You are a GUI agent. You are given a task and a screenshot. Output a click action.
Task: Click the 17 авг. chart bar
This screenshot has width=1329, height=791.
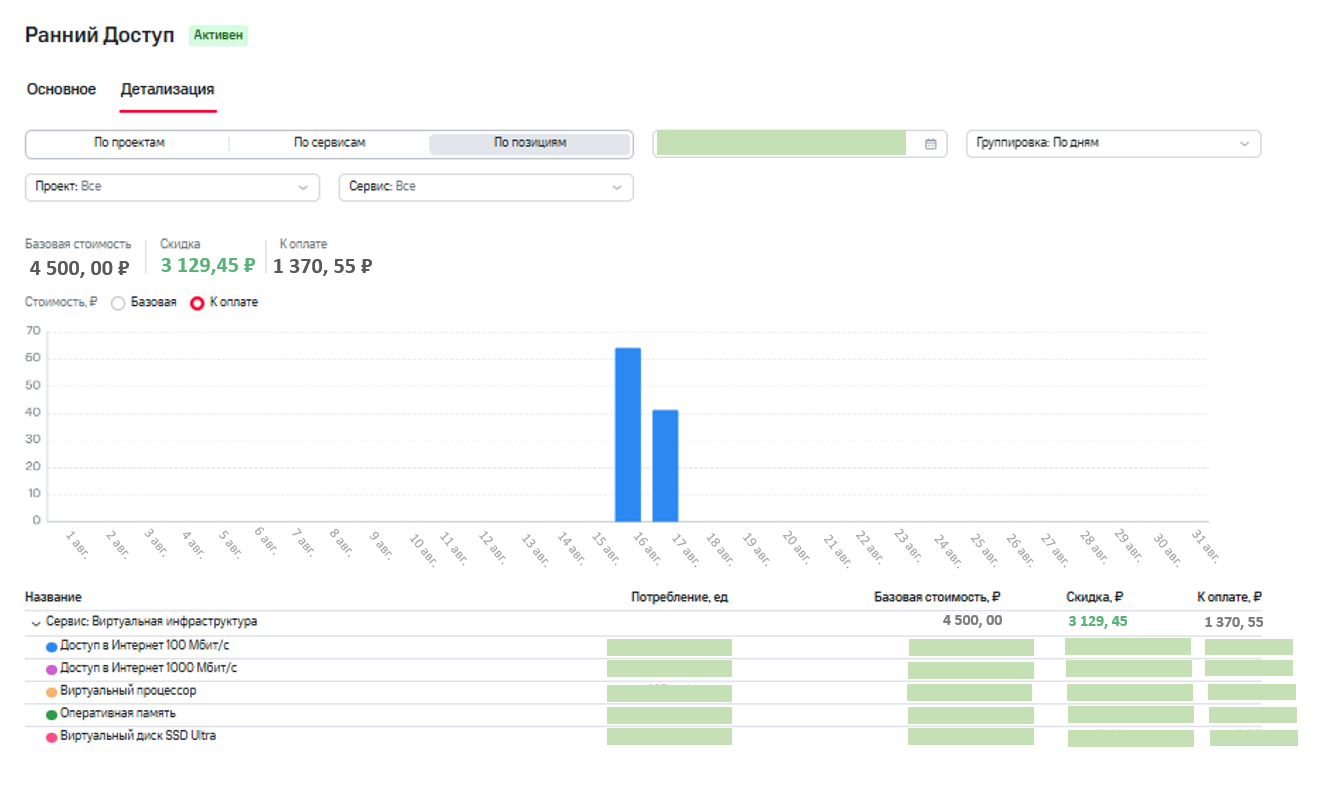[665, 466]
